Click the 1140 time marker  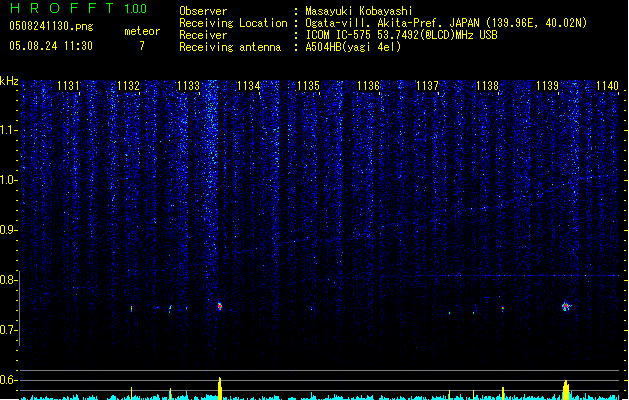coord(607,86)
